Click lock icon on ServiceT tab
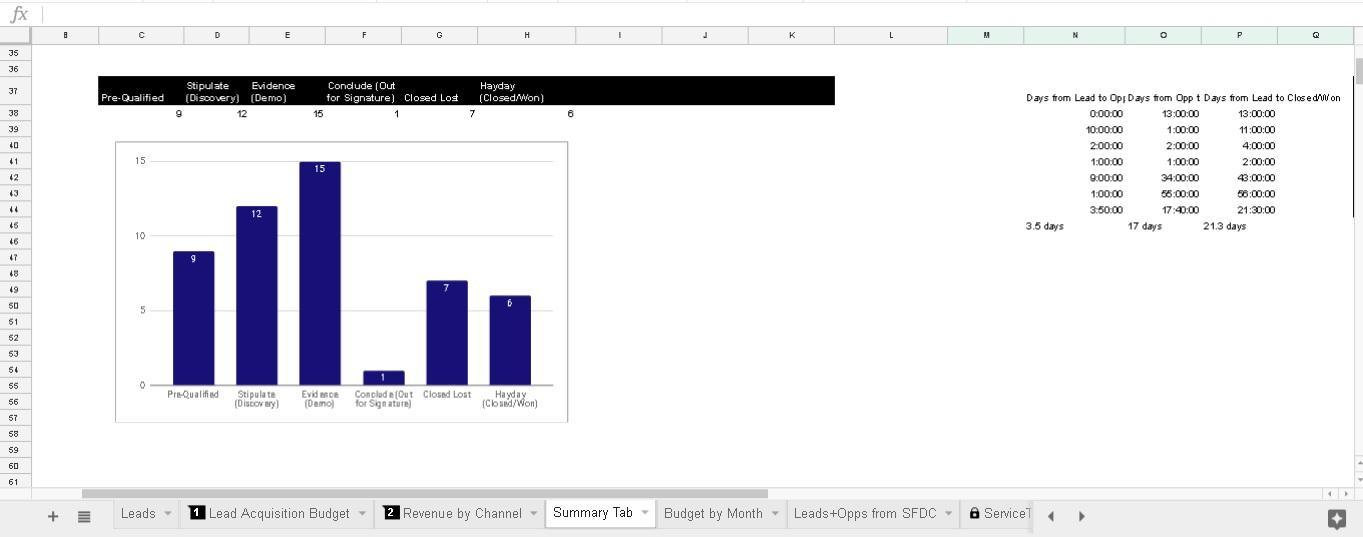Screen dimensions: 1363x537 pyautogui.click(x=974, y=513)
